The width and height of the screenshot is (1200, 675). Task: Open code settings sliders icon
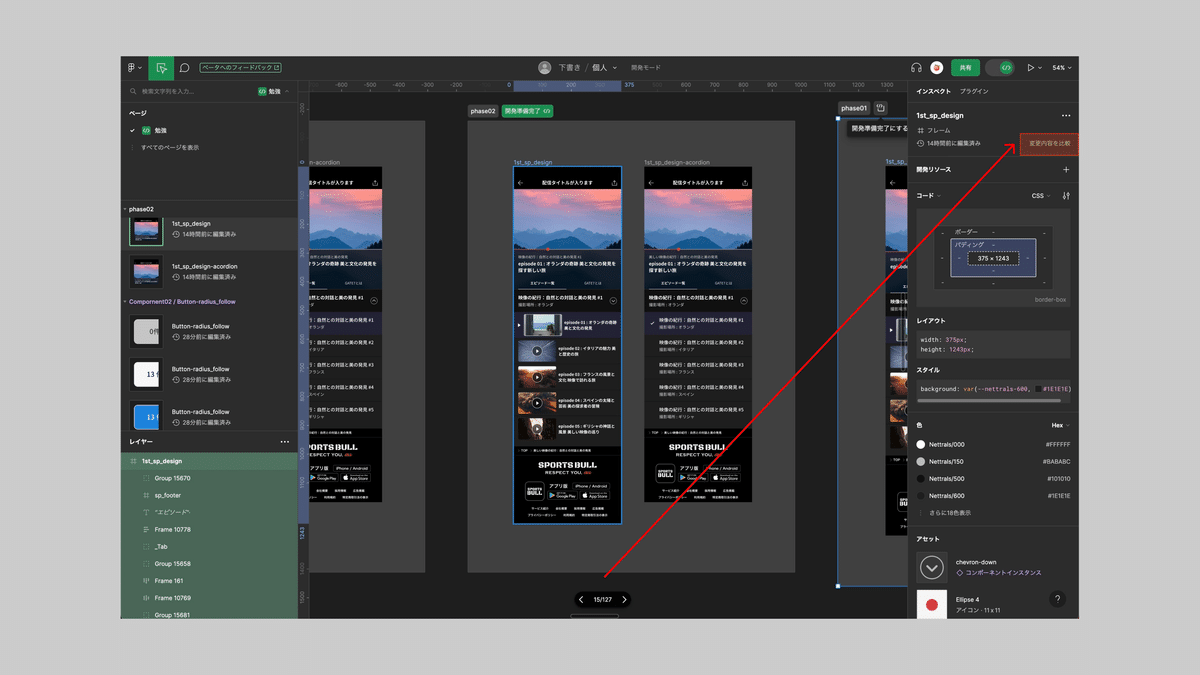(1066, 196)
